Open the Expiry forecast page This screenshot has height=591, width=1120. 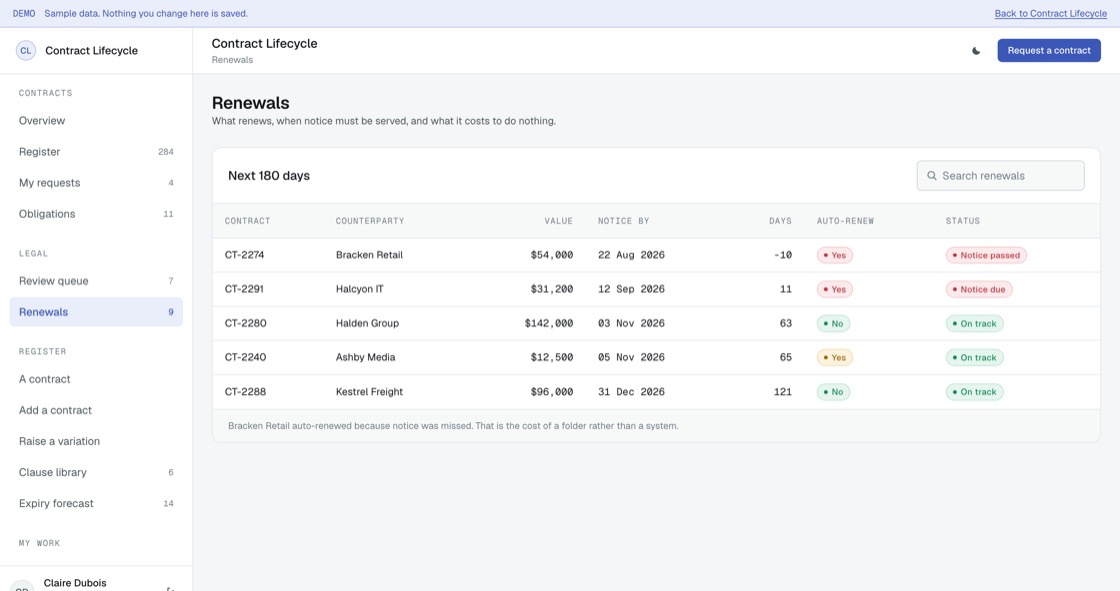96,503
